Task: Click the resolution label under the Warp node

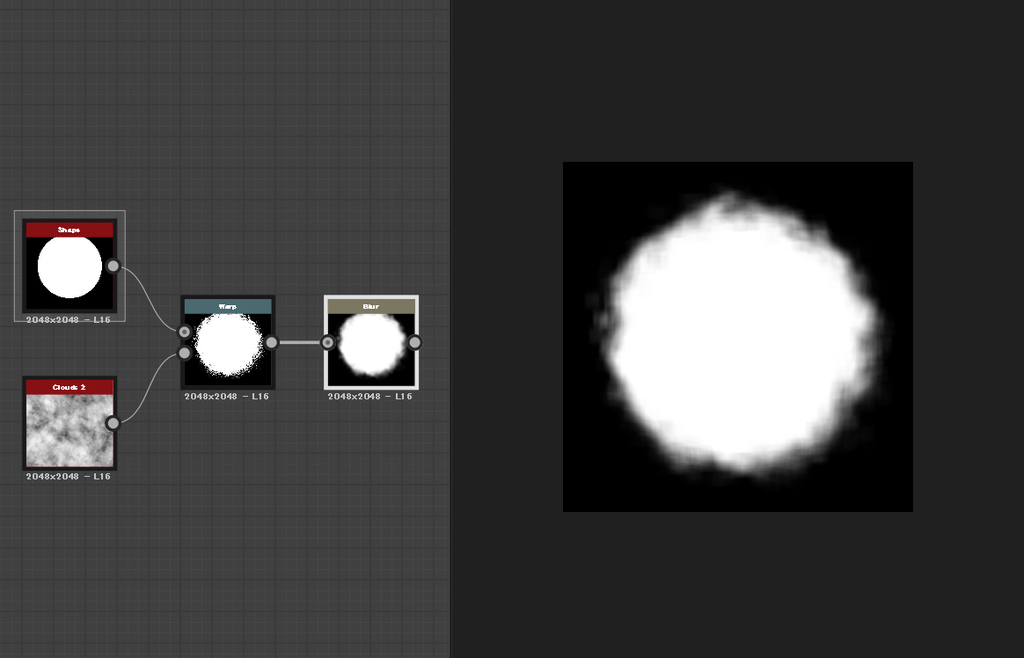Action: (227, 396)
